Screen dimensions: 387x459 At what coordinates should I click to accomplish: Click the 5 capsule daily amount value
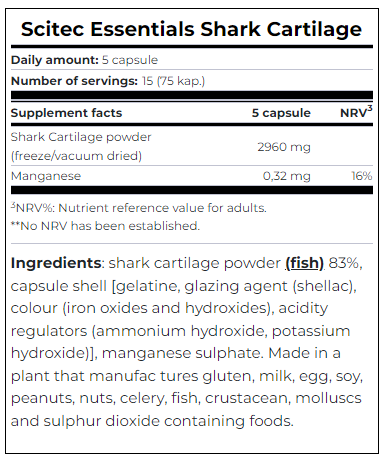(130, 60)
